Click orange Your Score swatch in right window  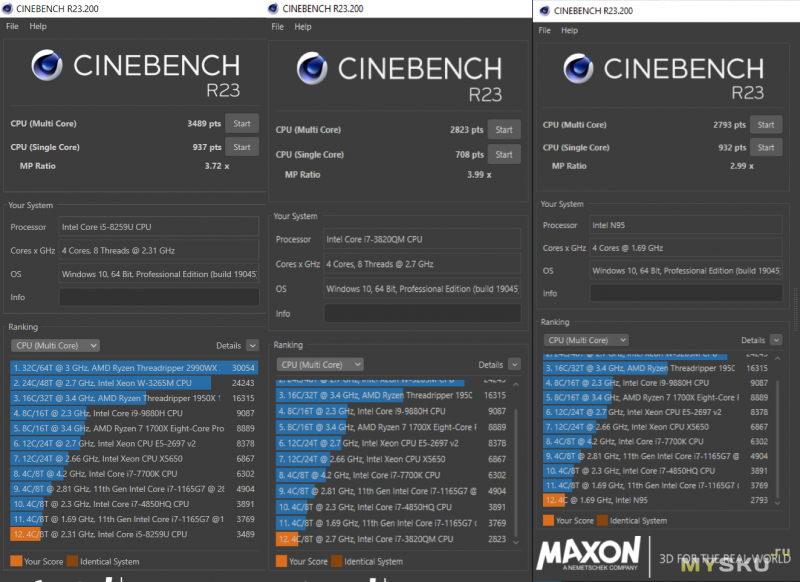click(548, 521)
